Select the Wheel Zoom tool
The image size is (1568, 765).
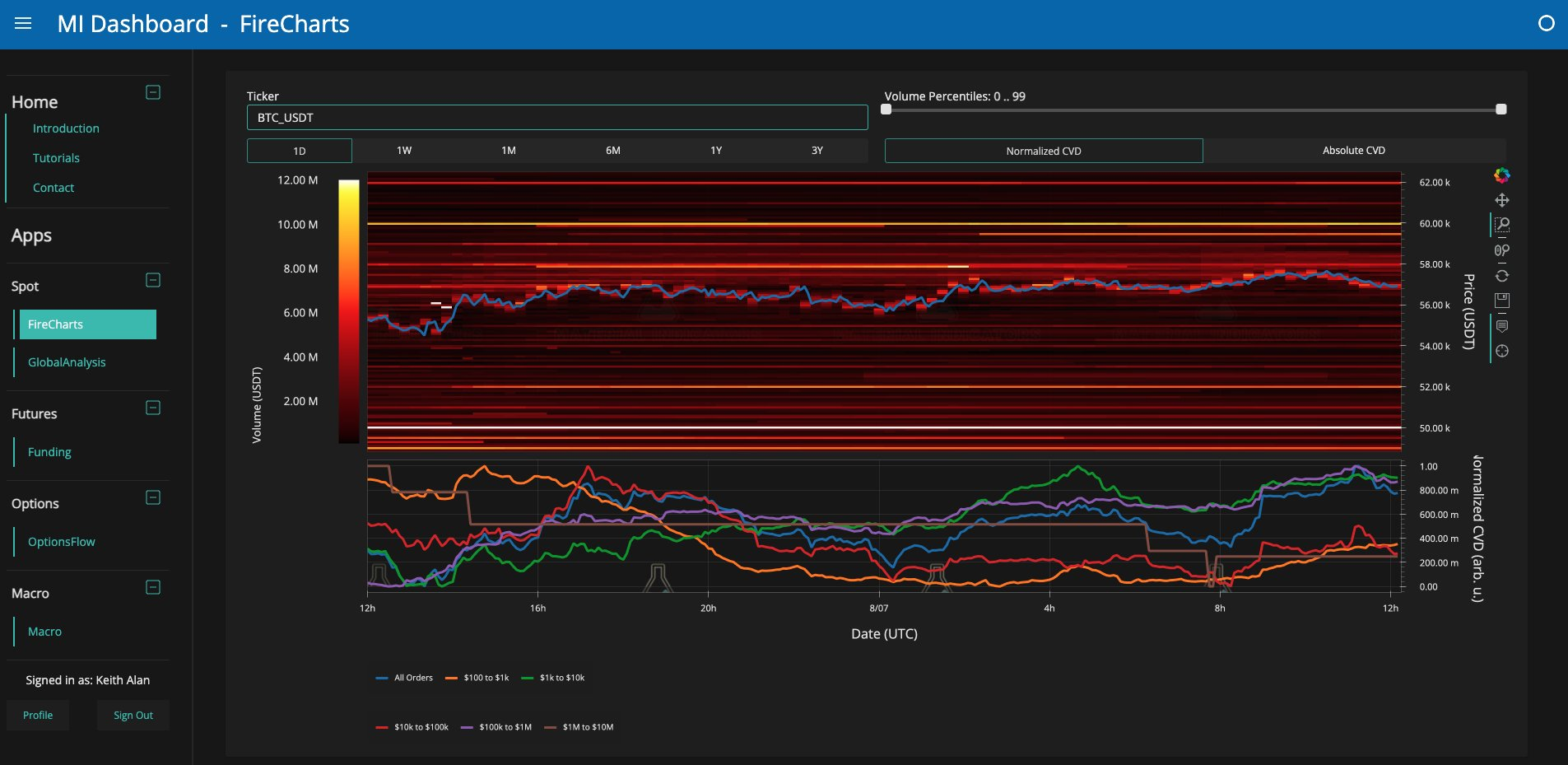coord(1502,250)
